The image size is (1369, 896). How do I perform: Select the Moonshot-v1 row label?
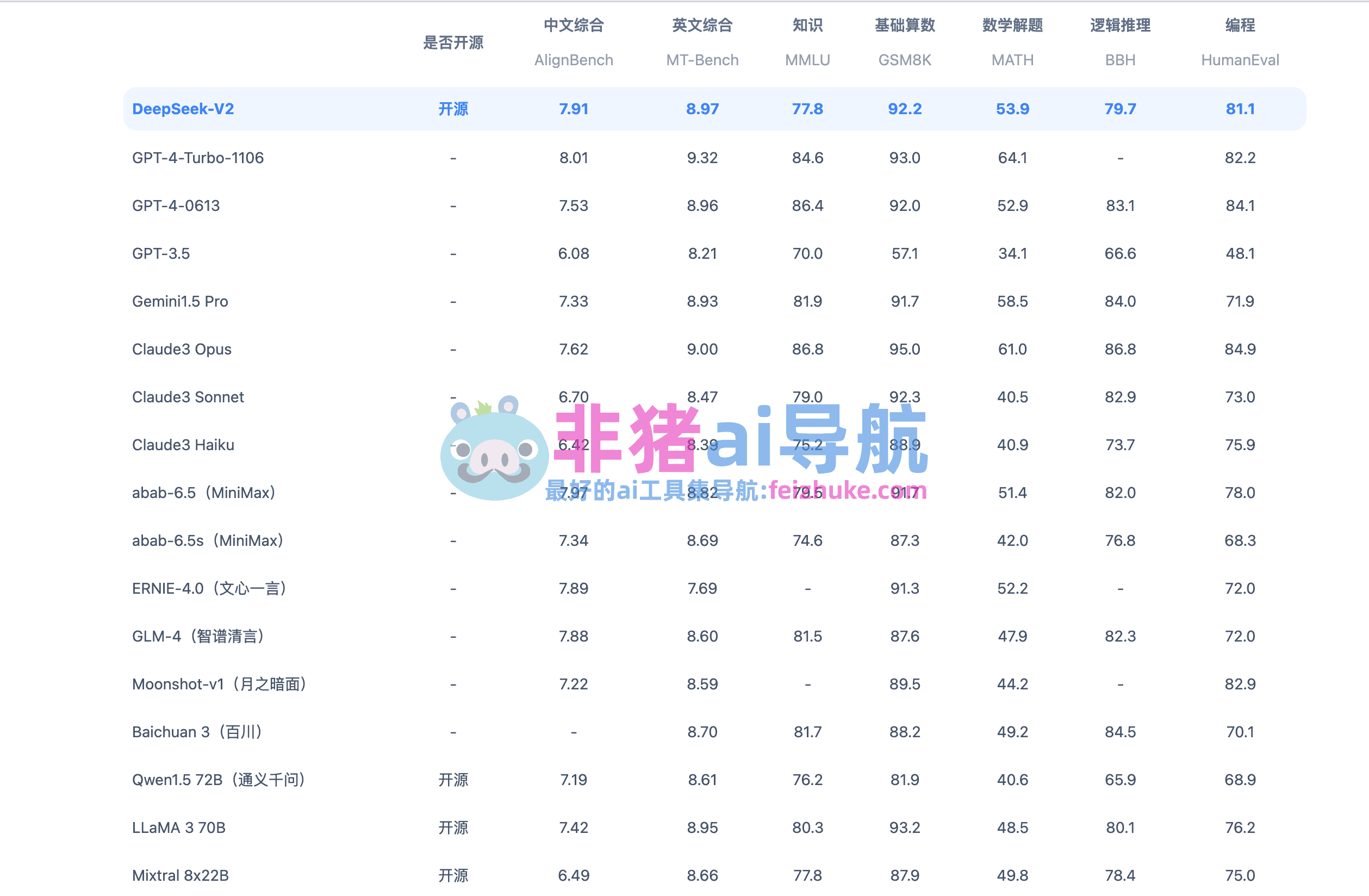click(x=219, y=684)
